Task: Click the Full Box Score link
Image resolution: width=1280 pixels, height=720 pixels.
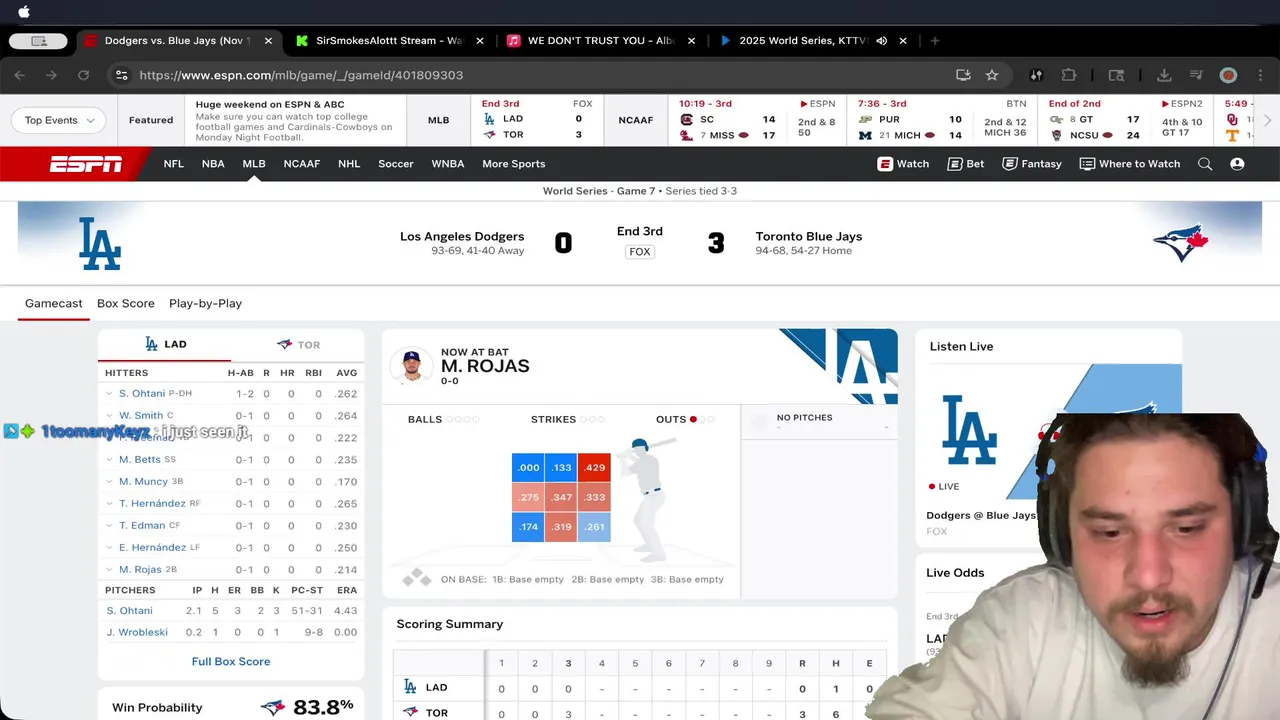Action: 231,661
